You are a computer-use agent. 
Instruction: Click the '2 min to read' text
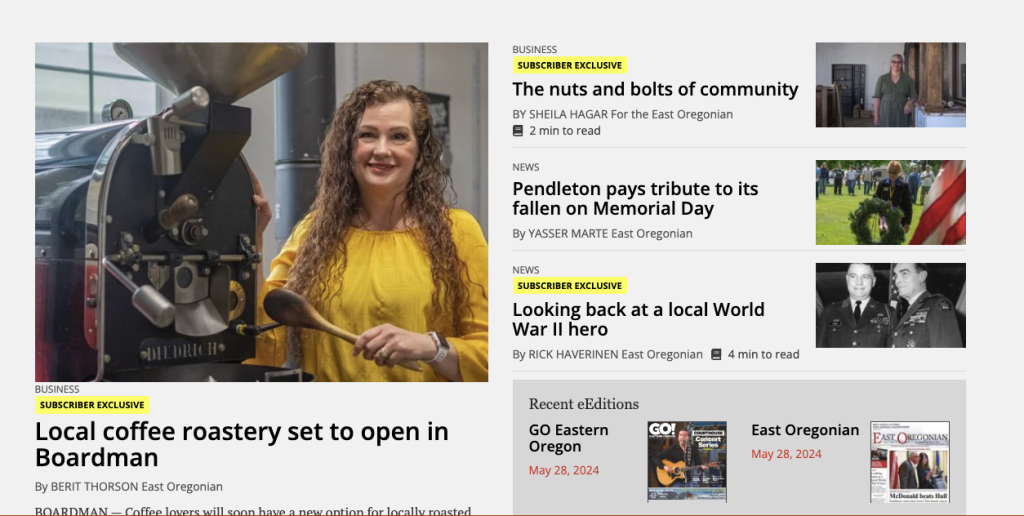click(565, 131)
